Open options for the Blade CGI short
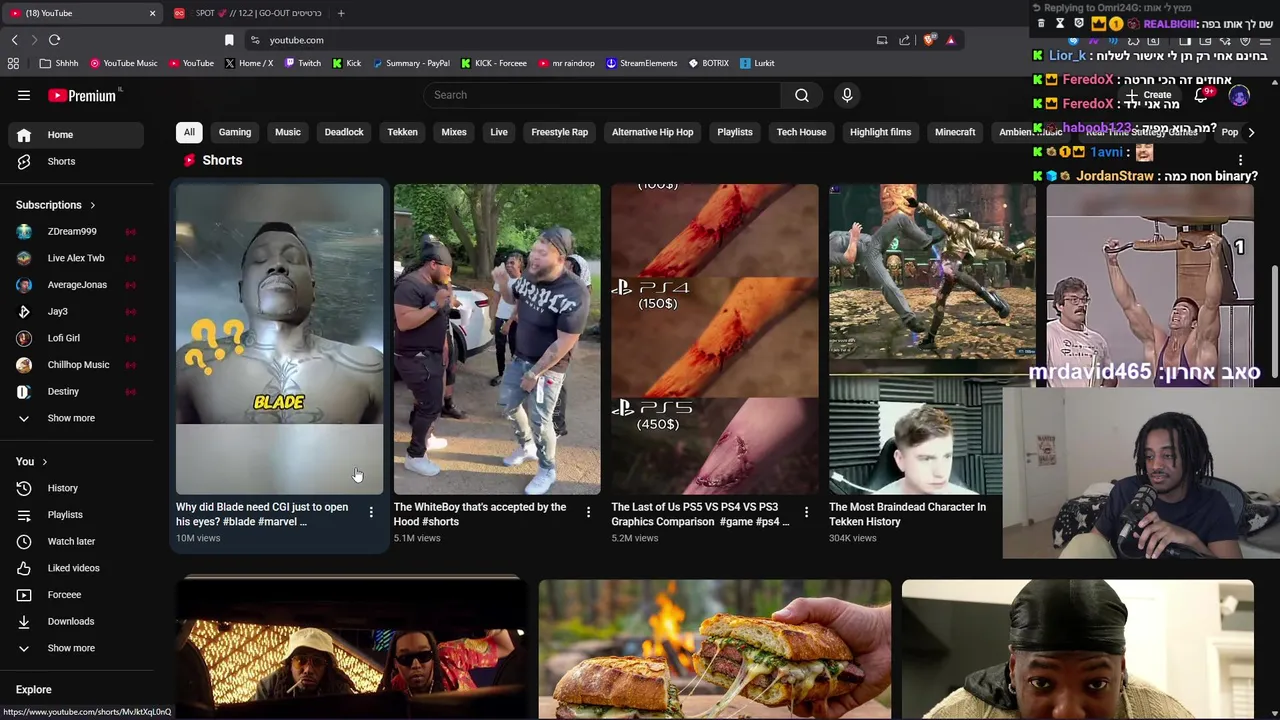This screenshot has width=1280, height=720. pyautogui.click(x=371, y=513)
